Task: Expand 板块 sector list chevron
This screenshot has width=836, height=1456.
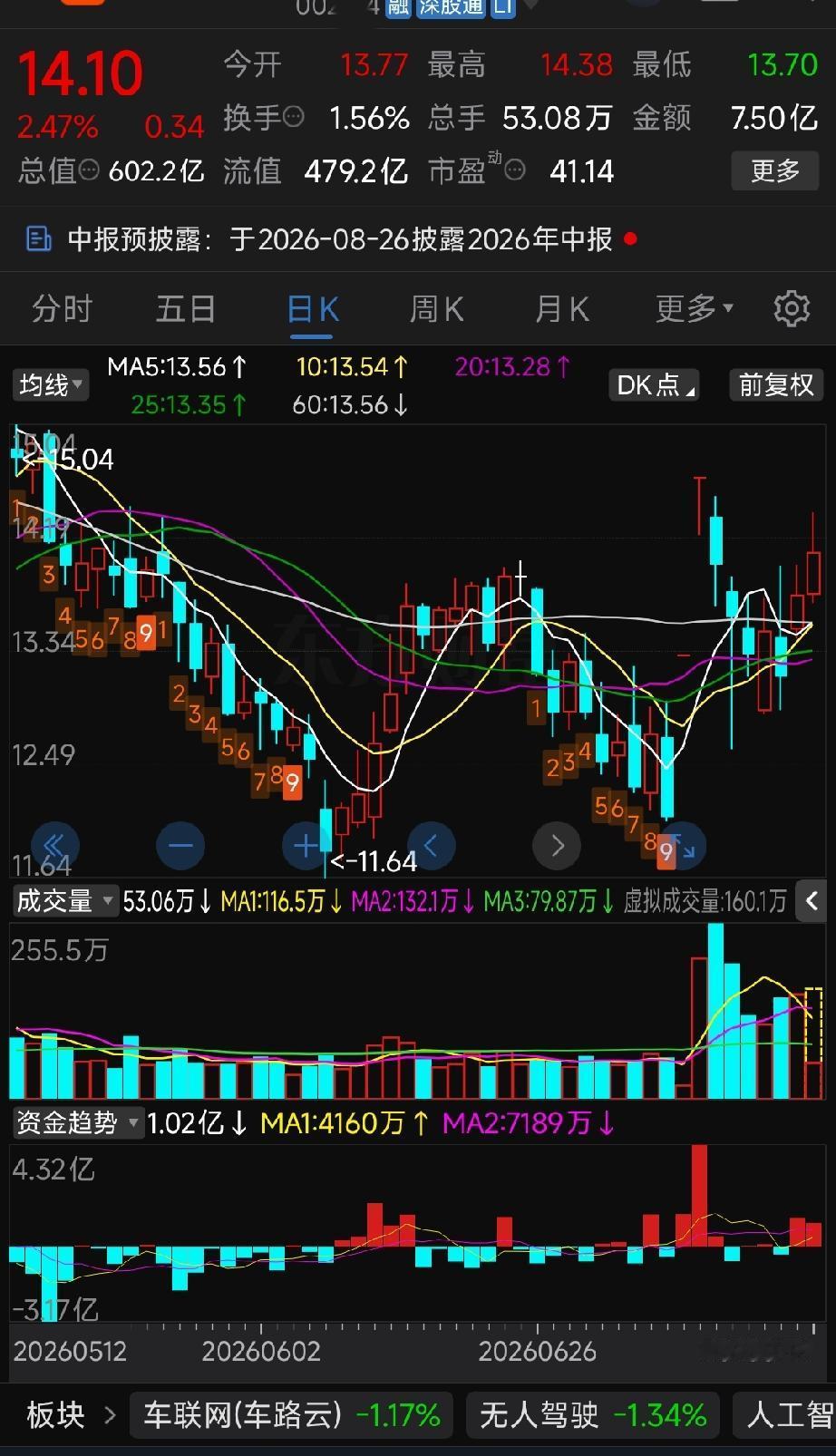Action: tap(110, 1415)
